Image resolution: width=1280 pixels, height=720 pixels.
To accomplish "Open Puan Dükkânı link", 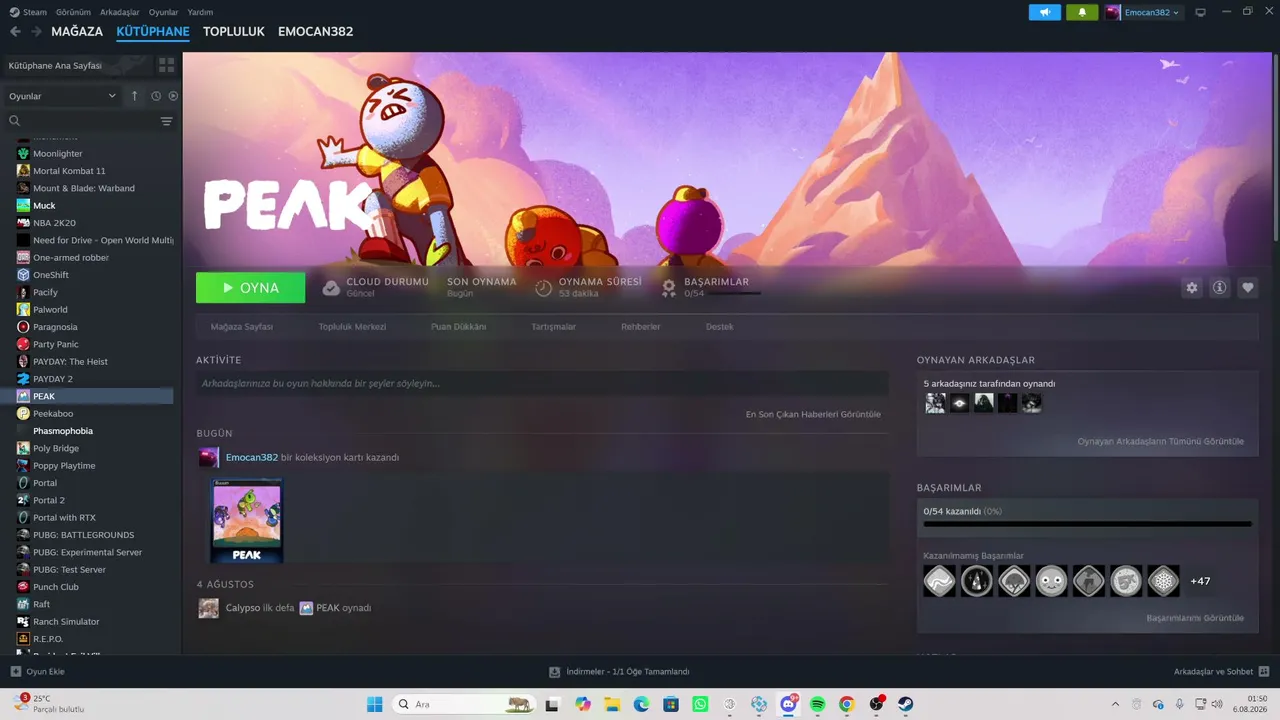I will pyautogui.click(x=458, y=327).
